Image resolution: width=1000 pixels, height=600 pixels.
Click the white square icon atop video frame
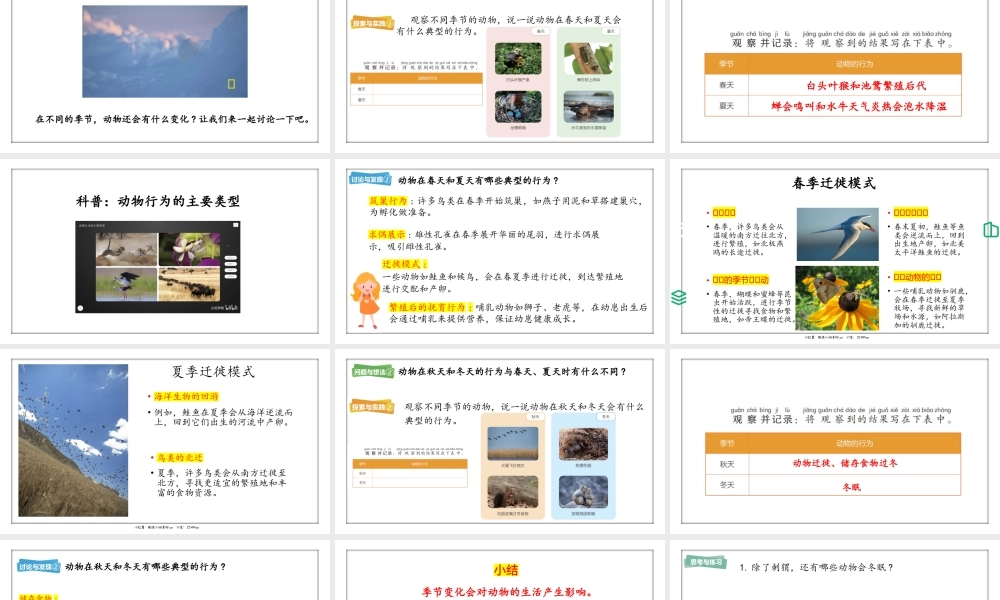(235, 225)
